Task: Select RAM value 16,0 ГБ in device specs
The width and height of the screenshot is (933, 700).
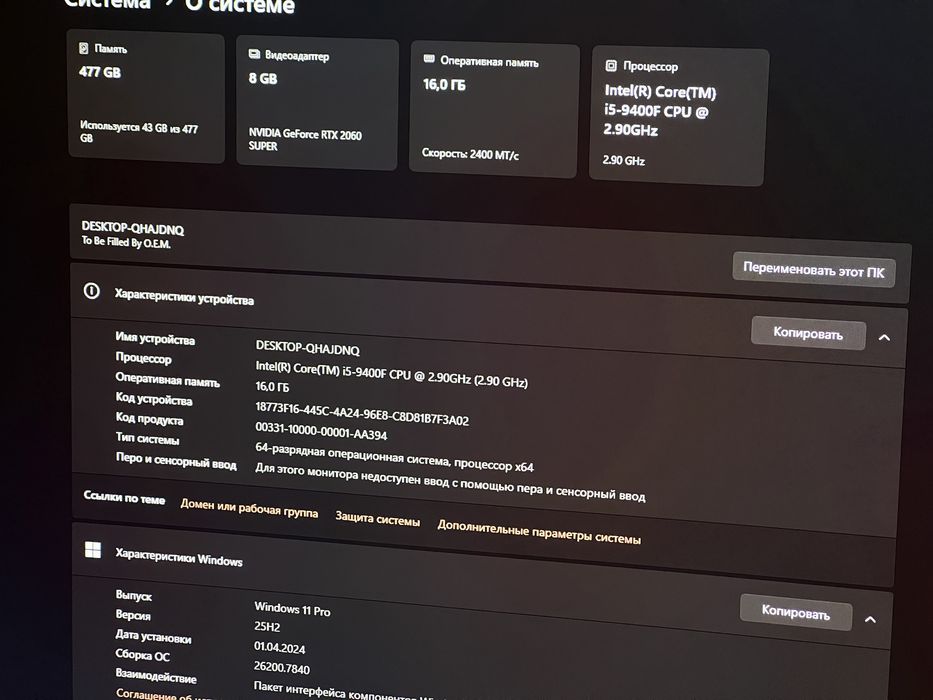Action: 272,387
